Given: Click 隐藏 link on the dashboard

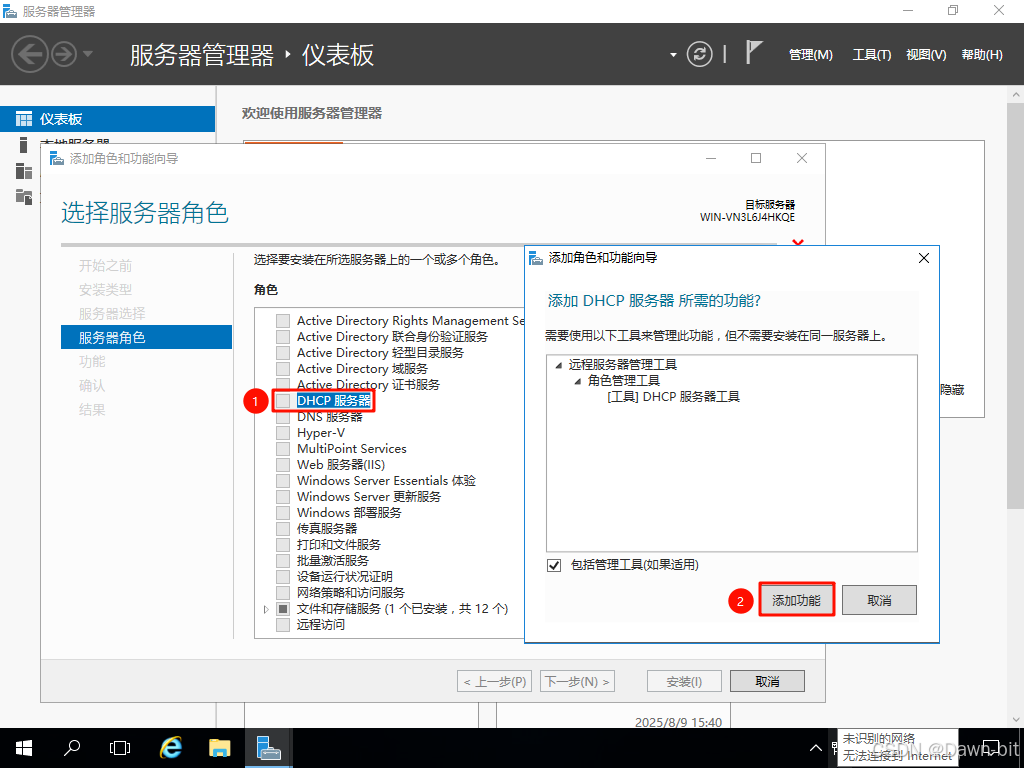Looking at the screenshot, I should [952, 390].
